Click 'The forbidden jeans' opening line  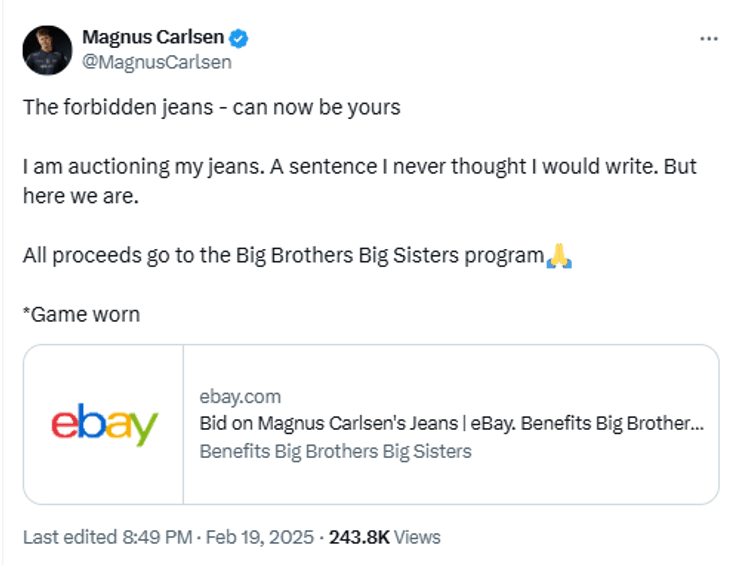coord(212,107)
